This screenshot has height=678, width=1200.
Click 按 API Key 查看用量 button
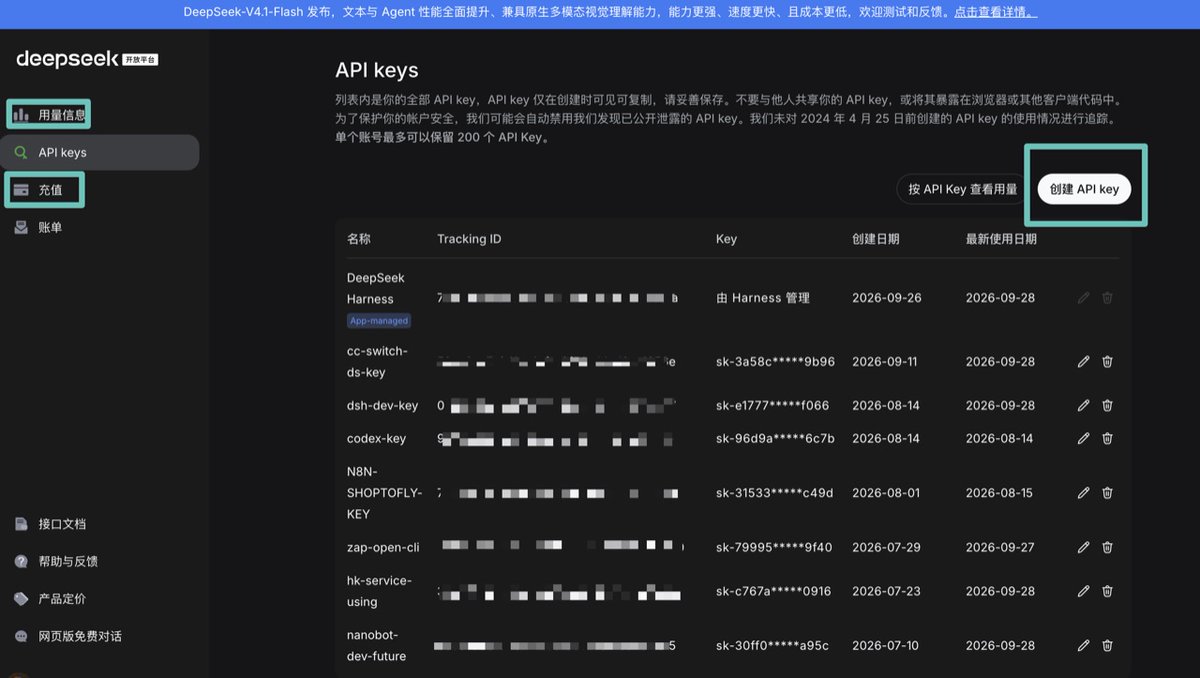click(x=963, y=189)
